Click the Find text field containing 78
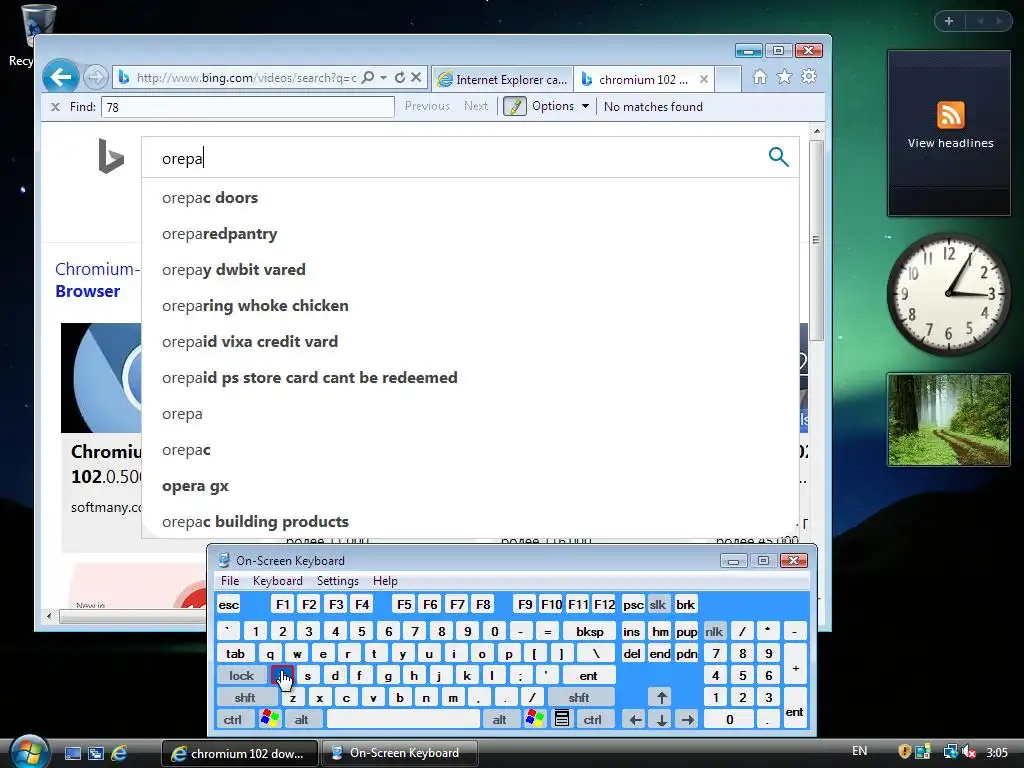The width and height of the screenshot is (1024, 768). 248,107
